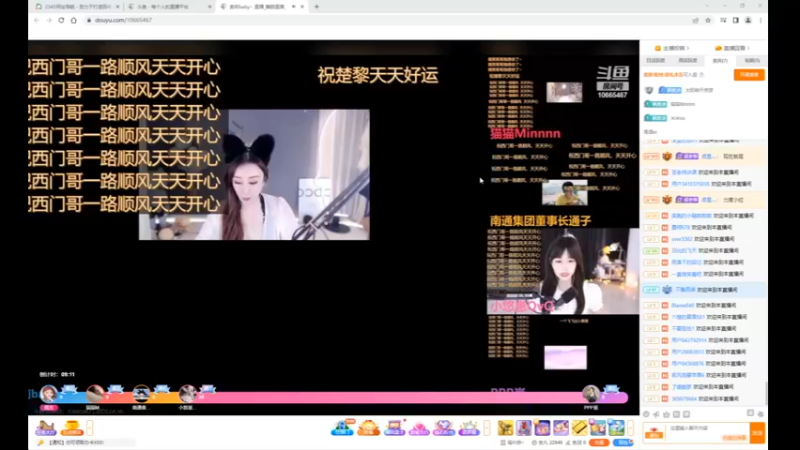Viewport: 800px width, 450px height.
Task: Switch to the first 2345 browser tab
Action: tap(77, 7)
